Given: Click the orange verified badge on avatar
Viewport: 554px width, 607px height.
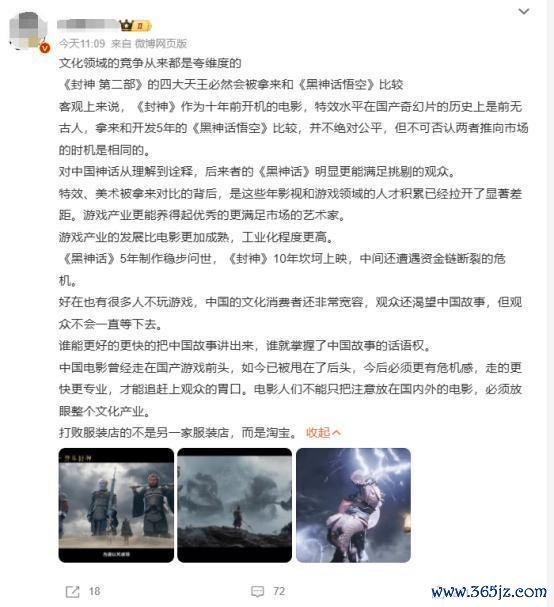Looking at the screenshot, I should (x=45, y=48).
